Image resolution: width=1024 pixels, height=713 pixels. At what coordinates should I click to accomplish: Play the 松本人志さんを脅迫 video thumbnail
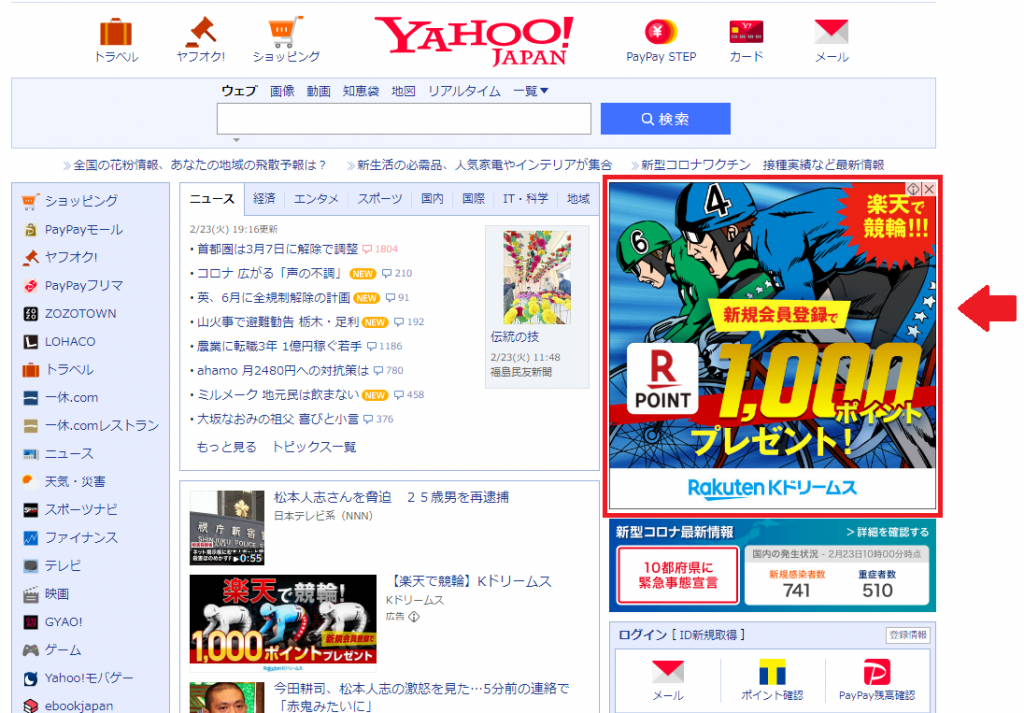(x=227, y=528)
